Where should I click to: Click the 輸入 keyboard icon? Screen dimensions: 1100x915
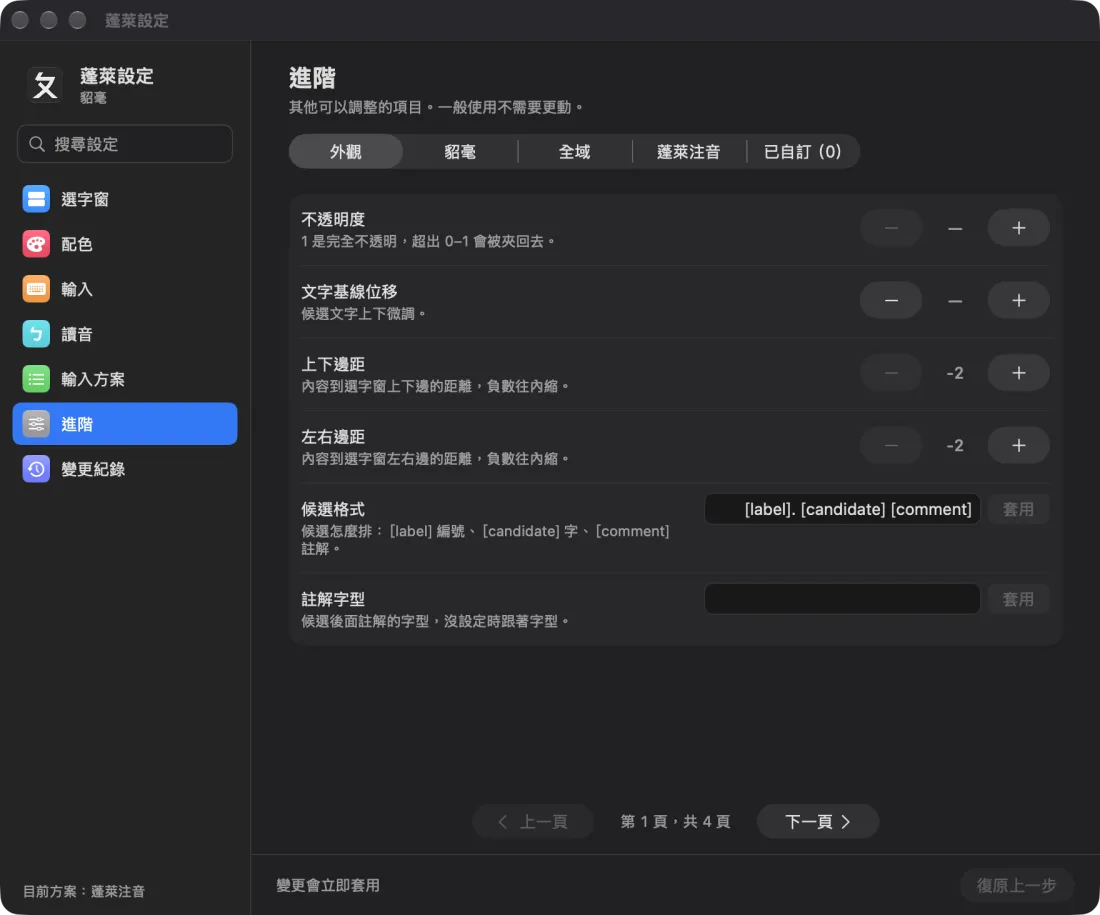(36, 289)
